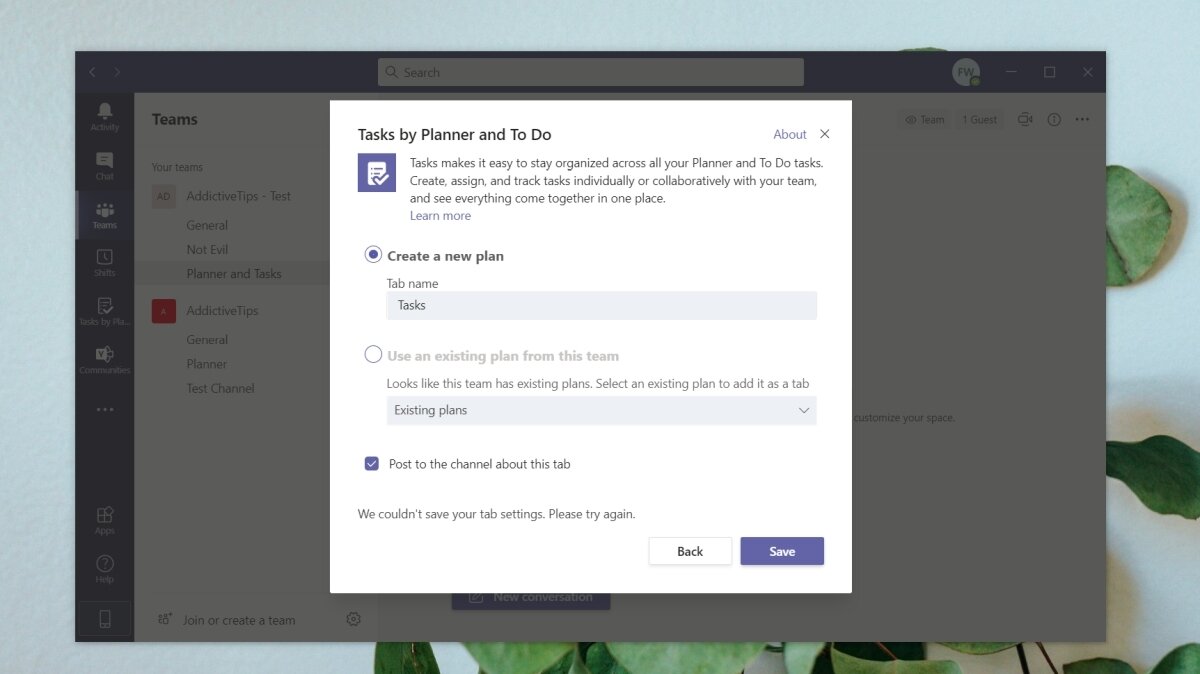Screen dimensions: 1200x674
Task: Collapse the AddictiveTips - Test team
Action: (240, 196)
